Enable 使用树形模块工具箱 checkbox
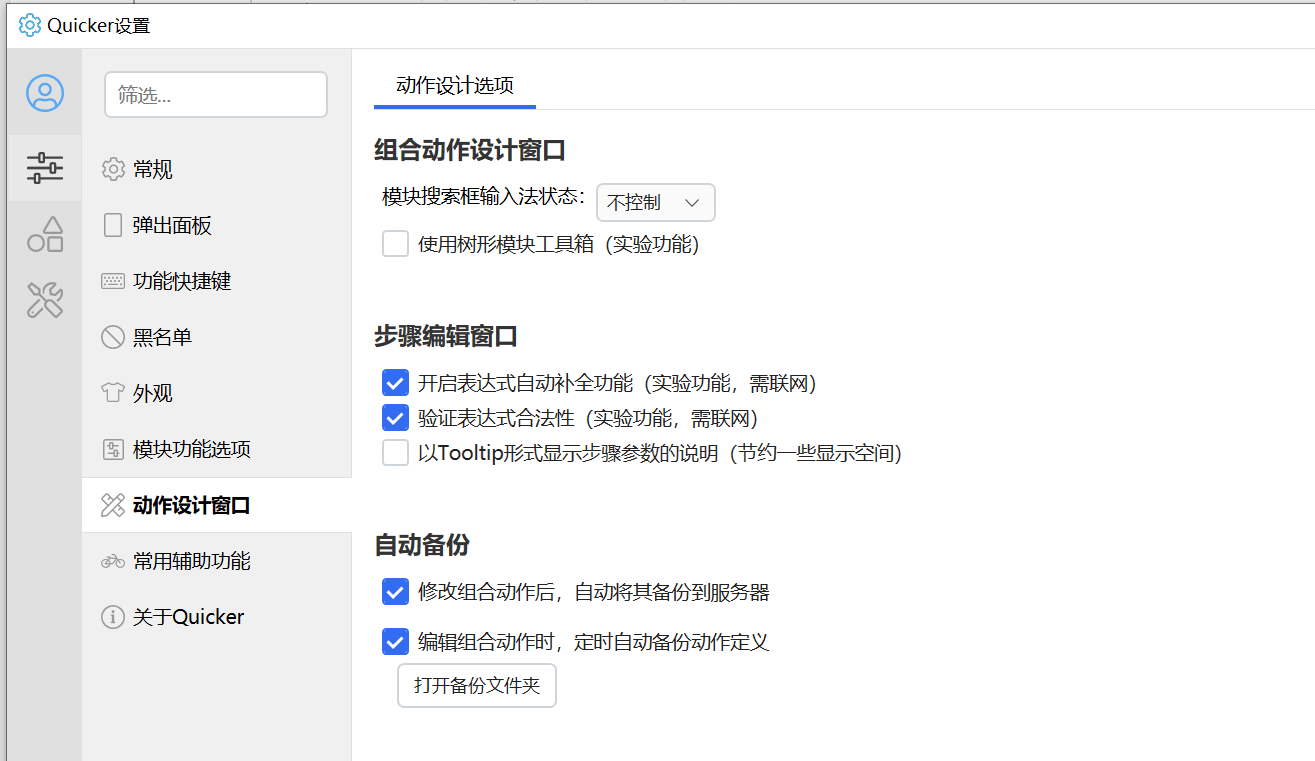The width and height of the screenshot is (1315, 761). (x=396, y=244)
